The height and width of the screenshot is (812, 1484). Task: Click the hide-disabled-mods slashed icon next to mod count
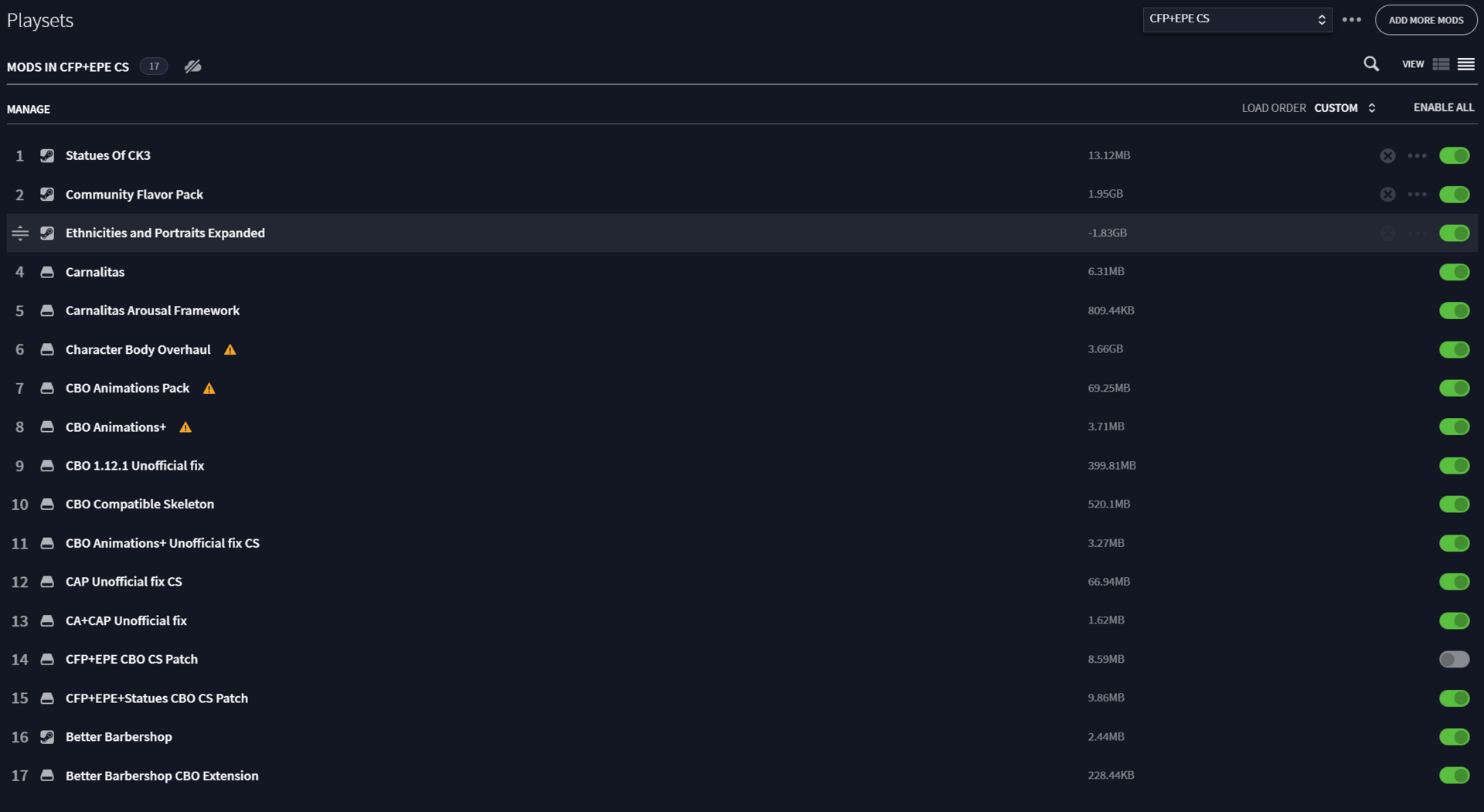coord(193,66)
